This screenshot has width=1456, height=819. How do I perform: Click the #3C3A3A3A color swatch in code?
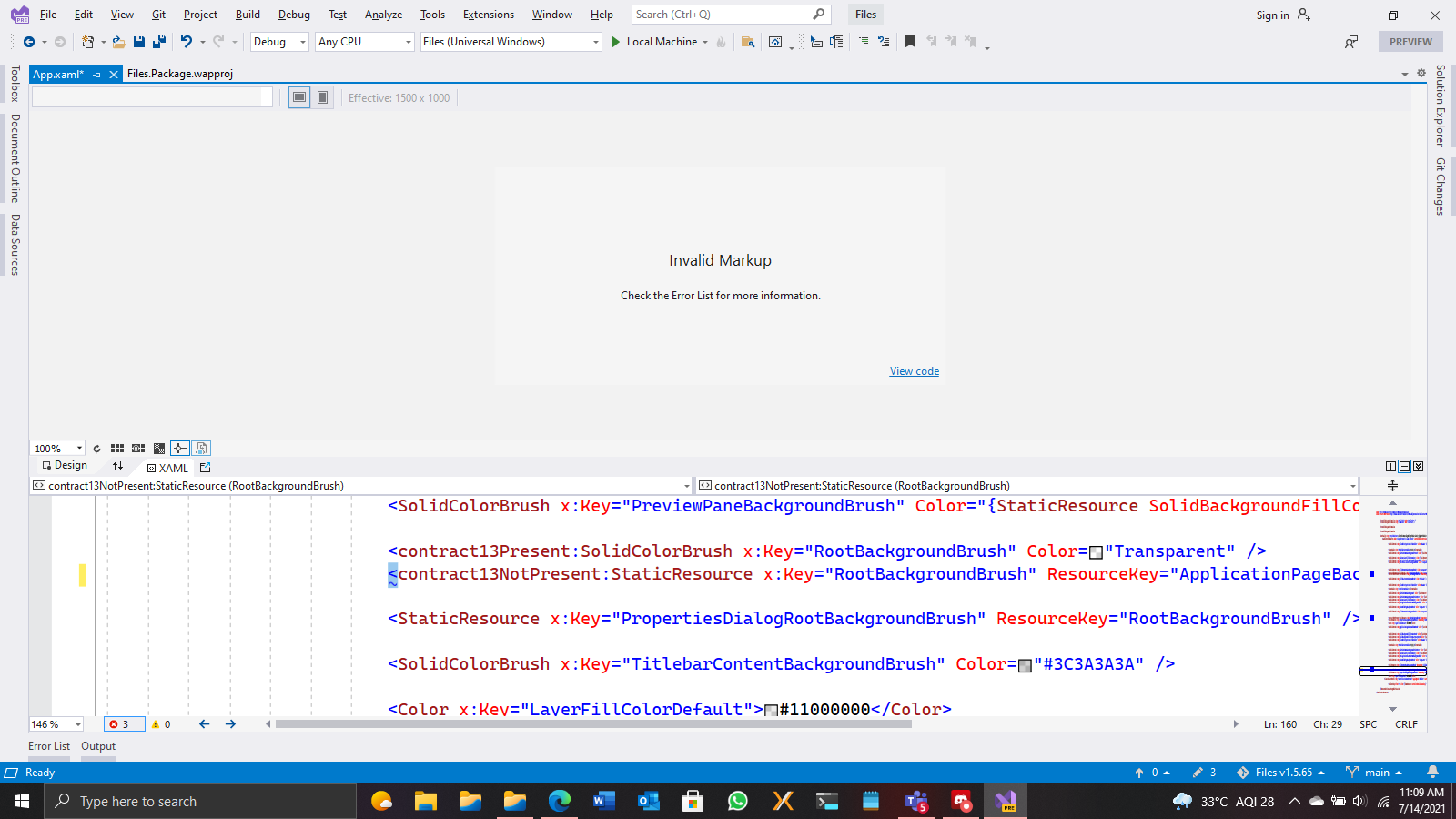click(x=1025, y=665)
